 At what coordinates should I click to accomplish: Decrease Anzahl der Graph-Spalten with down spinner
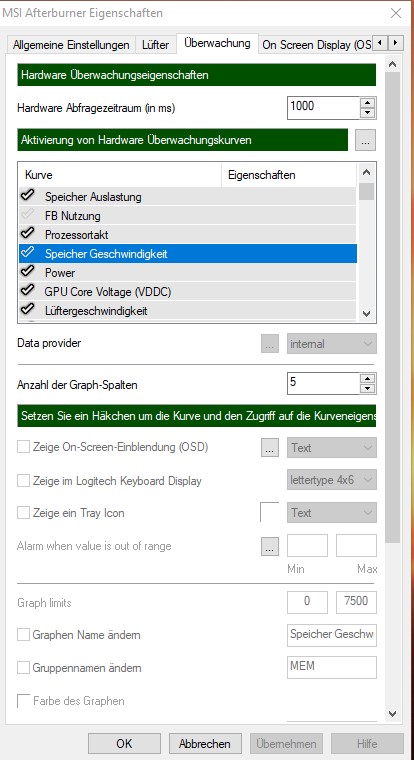pos(368,389)
